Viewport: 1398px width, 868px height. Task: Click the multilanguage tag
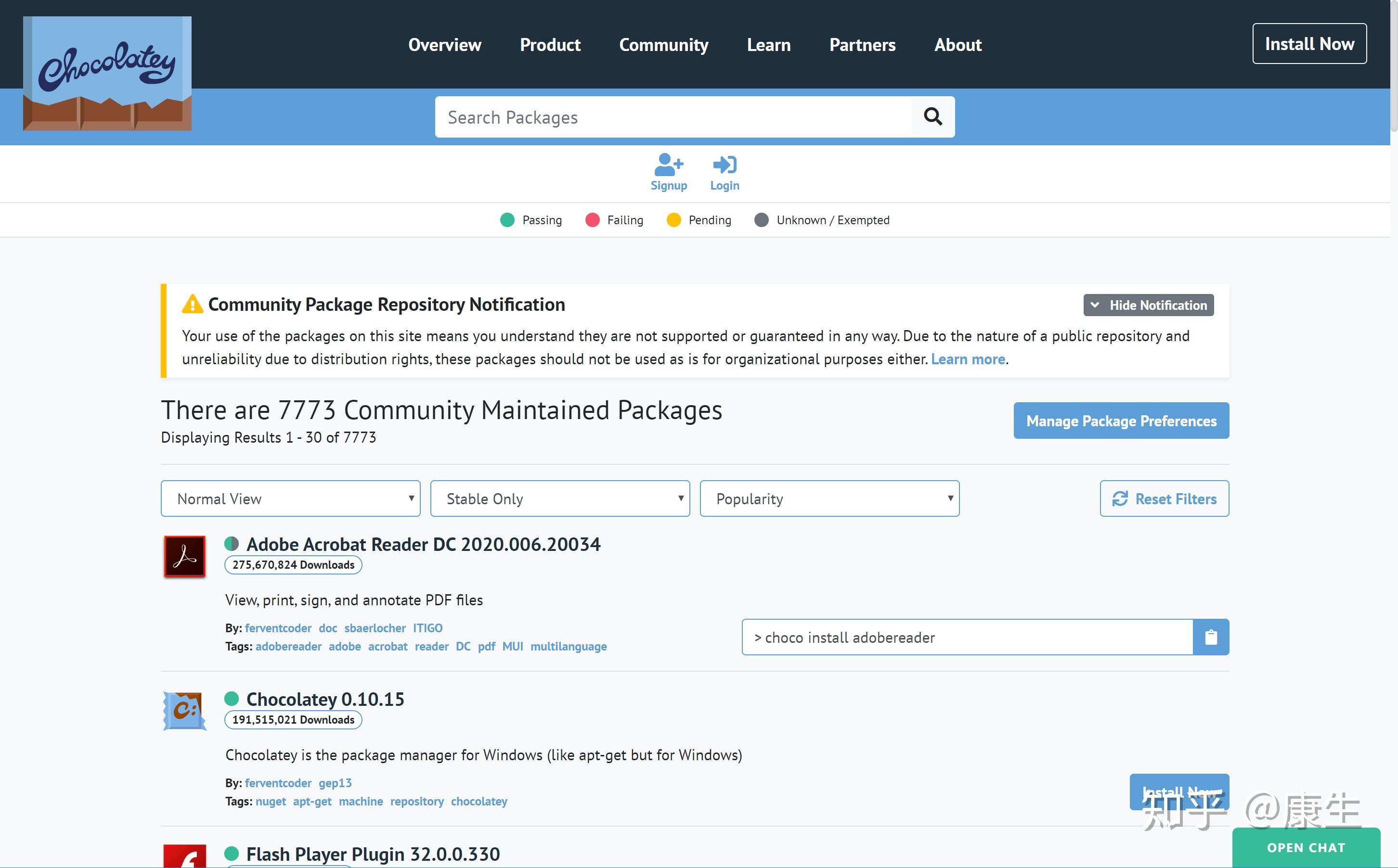point(569,646)
